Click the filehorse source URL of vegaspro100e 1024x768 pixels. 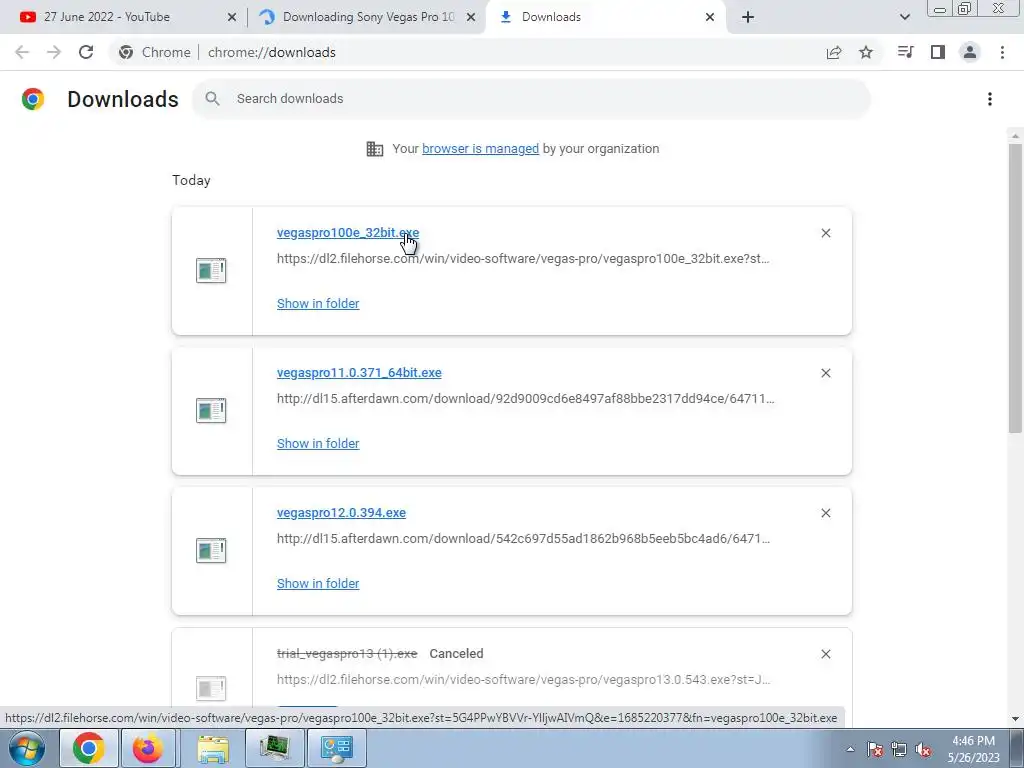point(523,259)
